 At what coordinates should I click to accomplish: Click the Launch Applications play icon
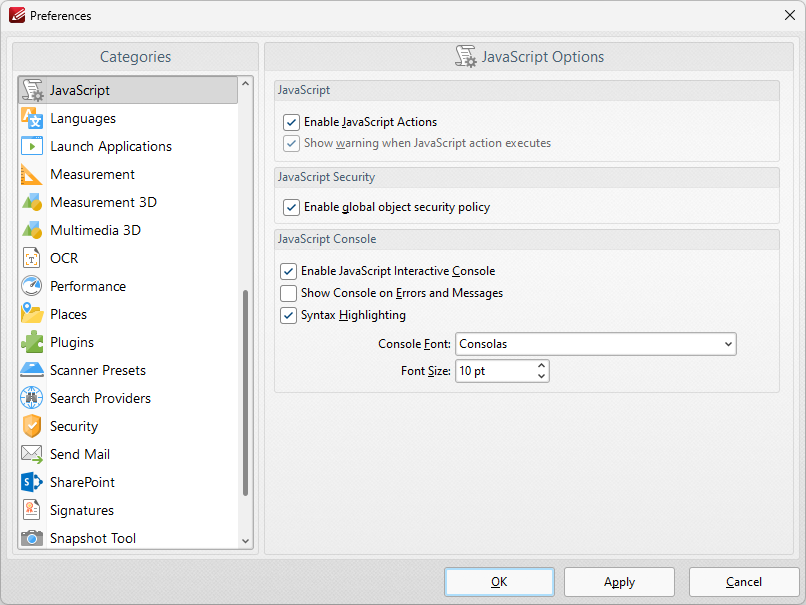(x=32, y=146)
